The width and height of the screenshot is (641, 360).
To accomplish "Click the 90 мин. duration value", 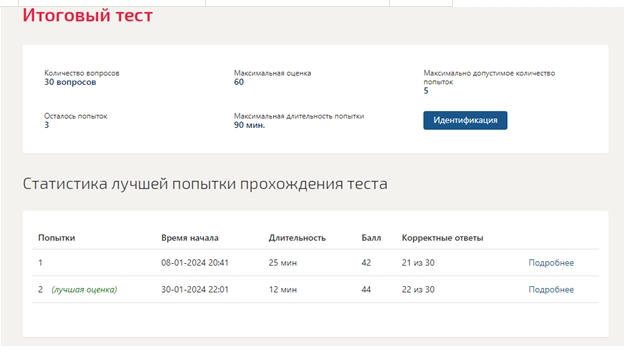I will [249, 125].
